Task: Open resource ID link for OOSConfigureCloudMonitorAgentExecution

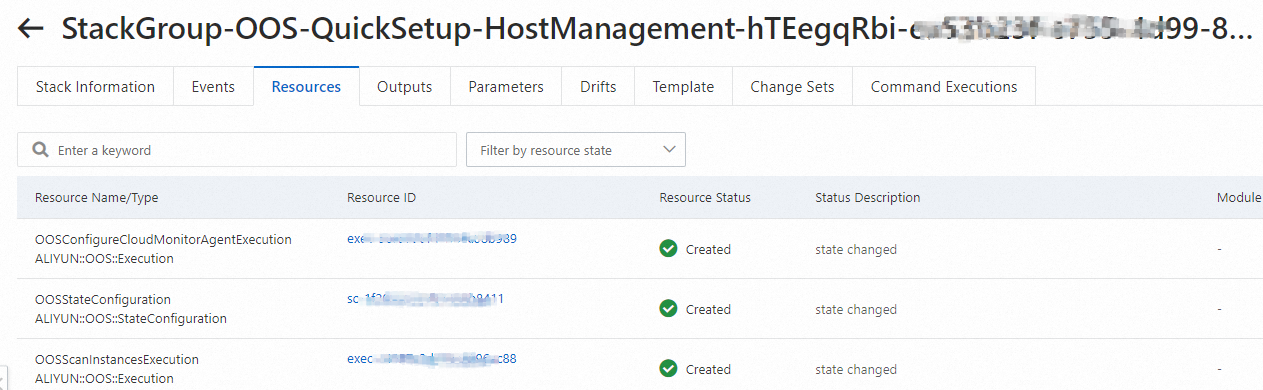Action: pos(432,239)
